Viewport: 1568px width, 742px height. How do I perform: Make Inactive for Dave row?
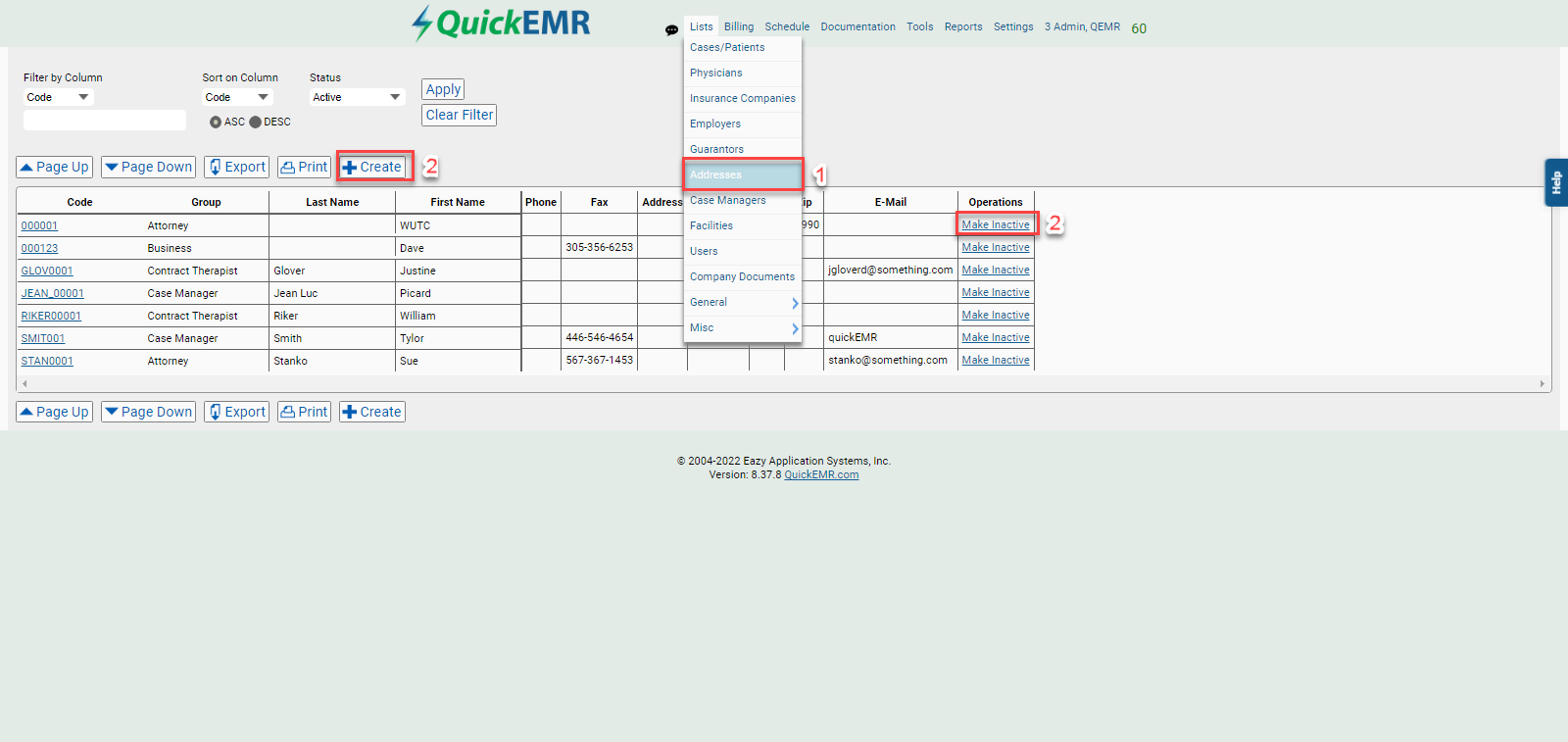click(996, 248)
